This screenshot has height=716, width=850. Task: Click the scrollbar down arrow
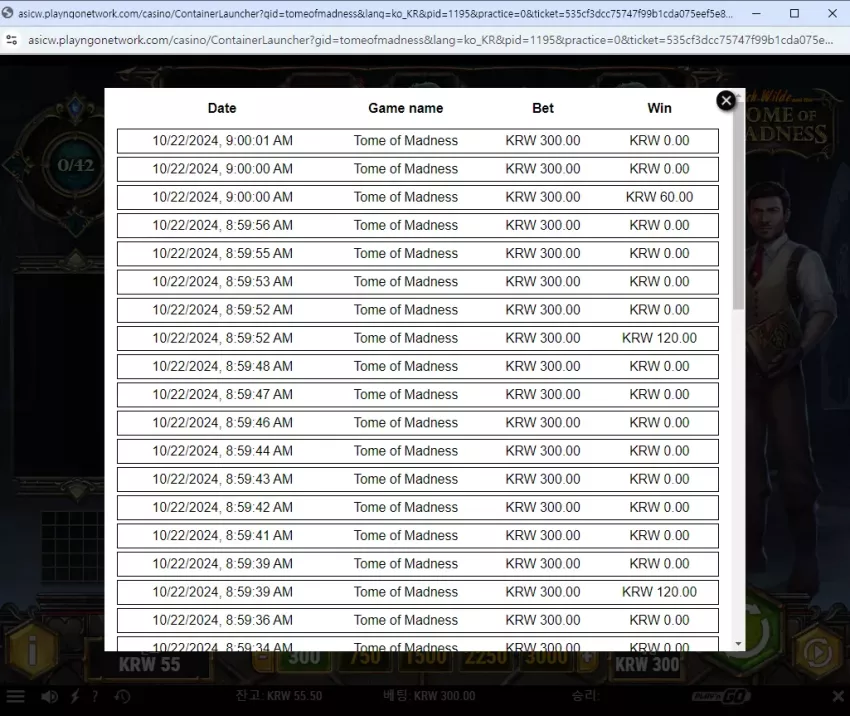coord(738,644)
